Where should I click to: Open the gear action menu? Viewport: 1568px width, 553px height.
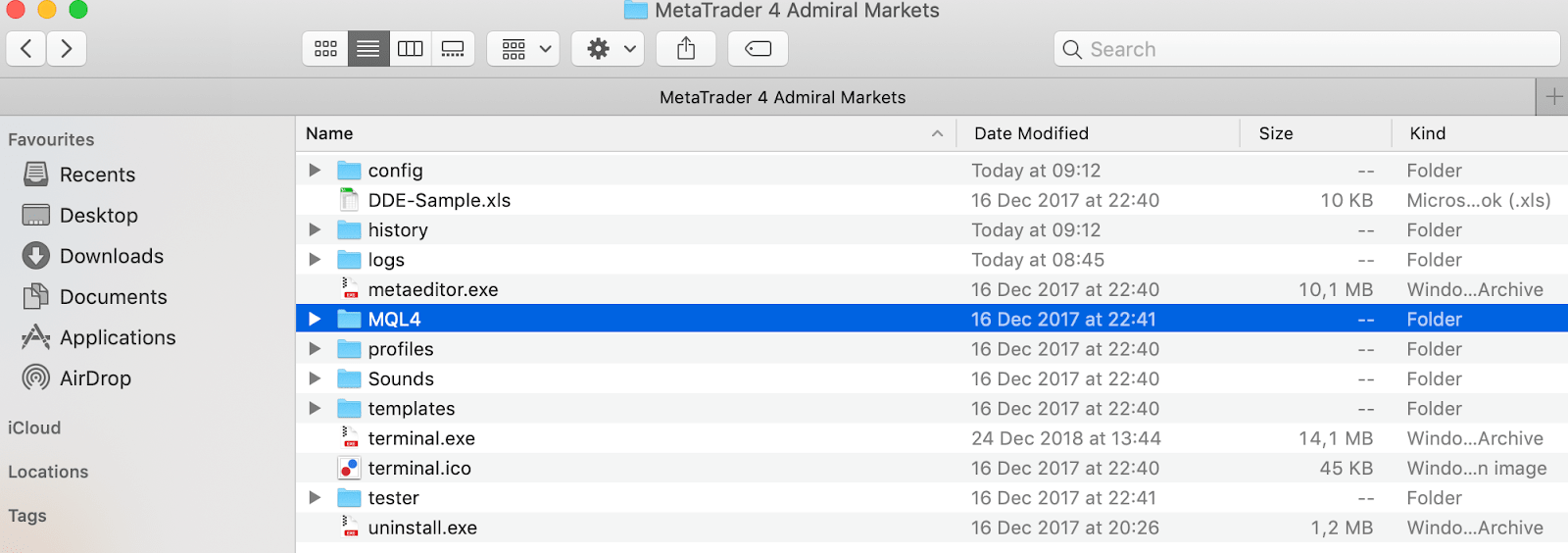[609, 48]
